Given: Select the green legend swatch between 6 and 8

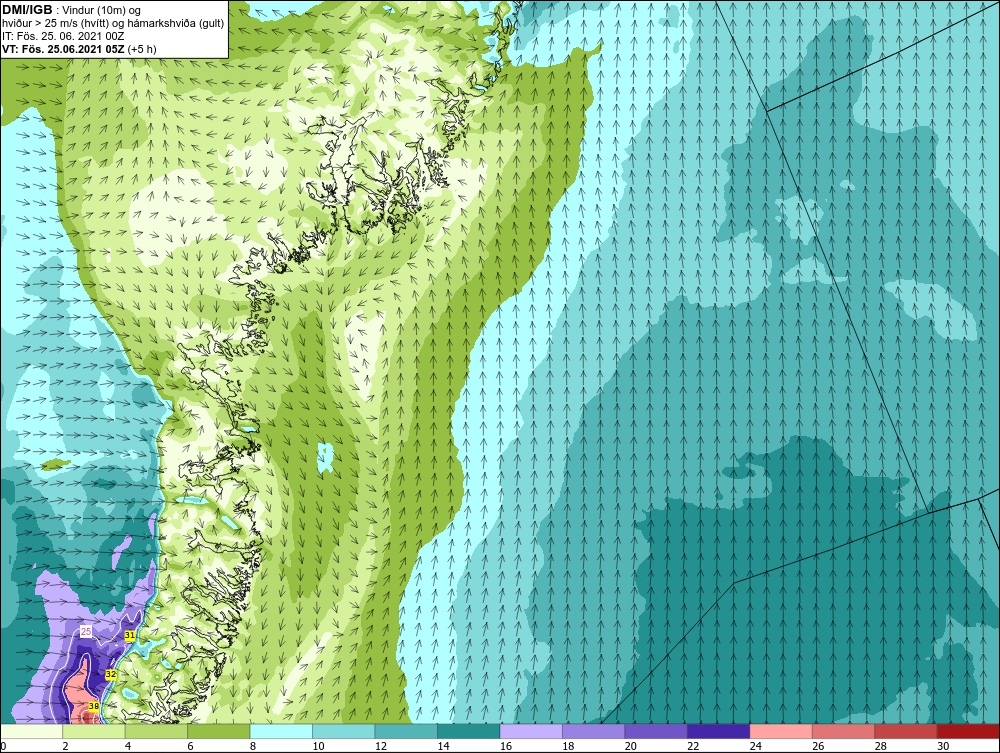Looking at the screenshot, I should tap(219, 731).
